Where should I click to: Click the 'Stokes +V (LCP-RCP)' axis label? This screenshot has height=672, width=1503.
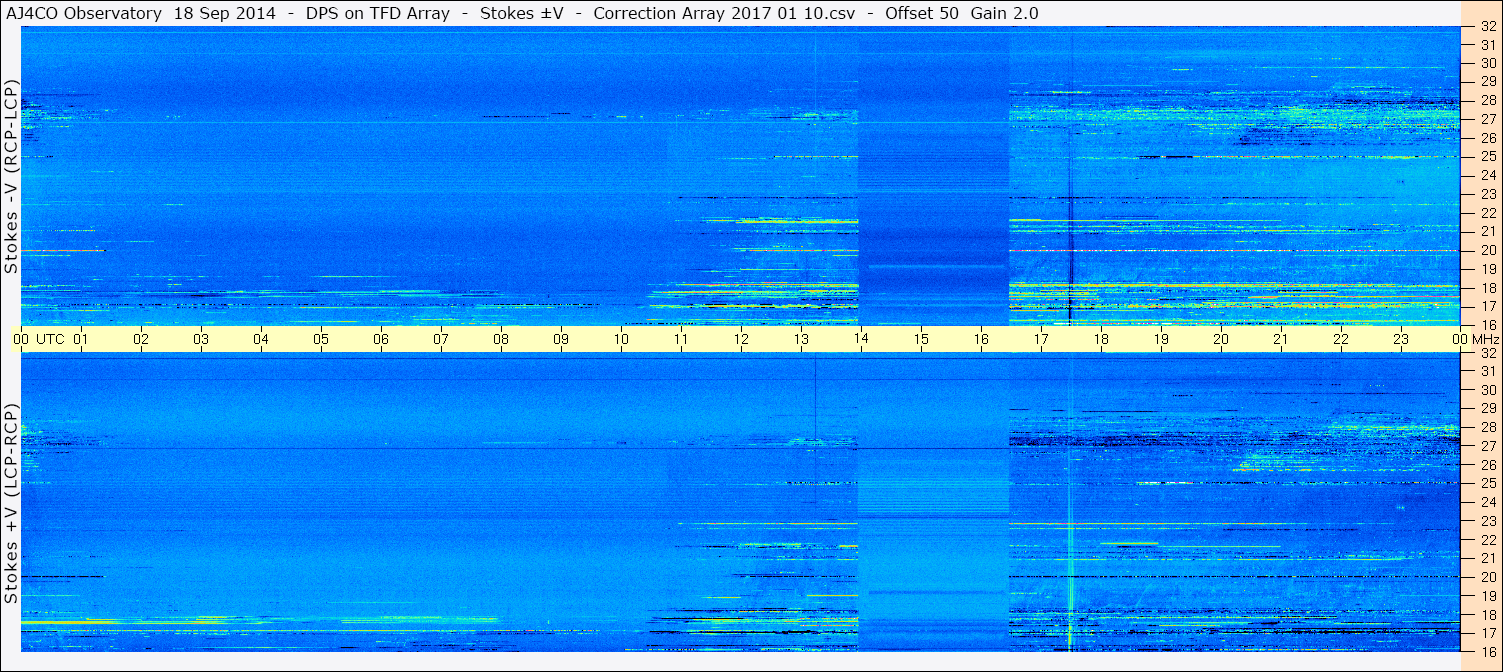pyautogui.click(x=12, y=504)
